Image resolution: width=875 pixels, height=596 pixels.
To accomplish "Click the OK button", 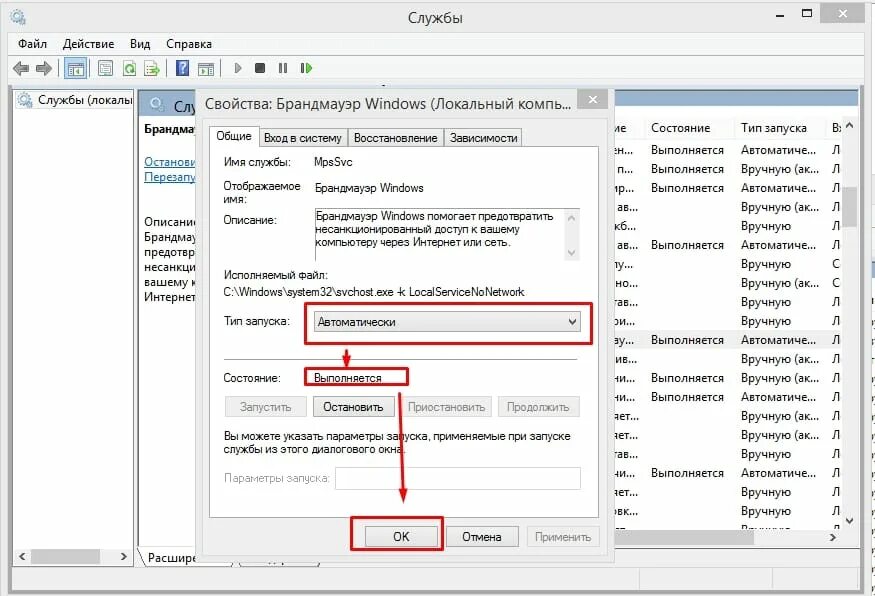I will tap(401, 536).
